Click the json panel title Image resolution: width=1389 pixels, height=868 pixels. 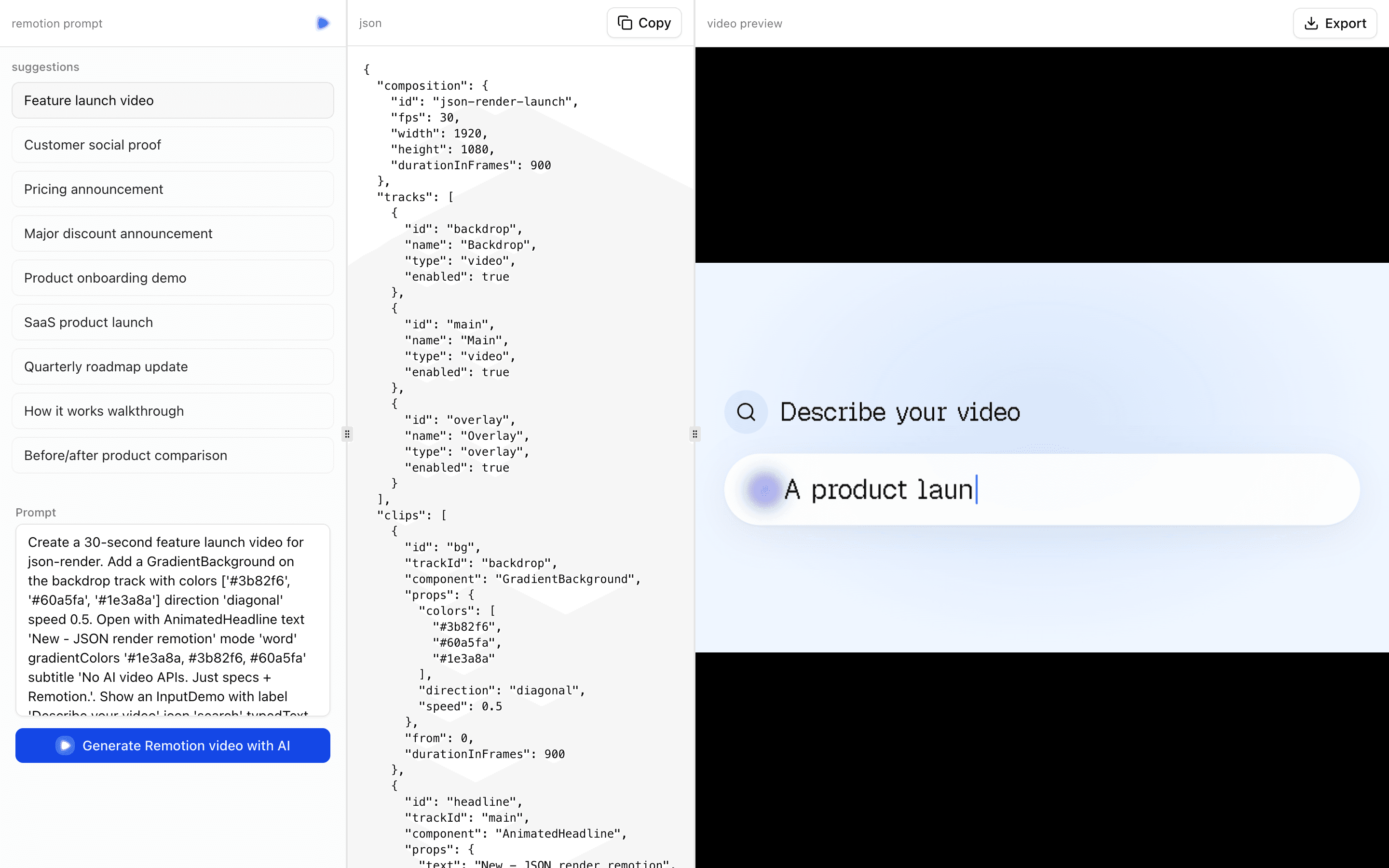click(369, 22)
